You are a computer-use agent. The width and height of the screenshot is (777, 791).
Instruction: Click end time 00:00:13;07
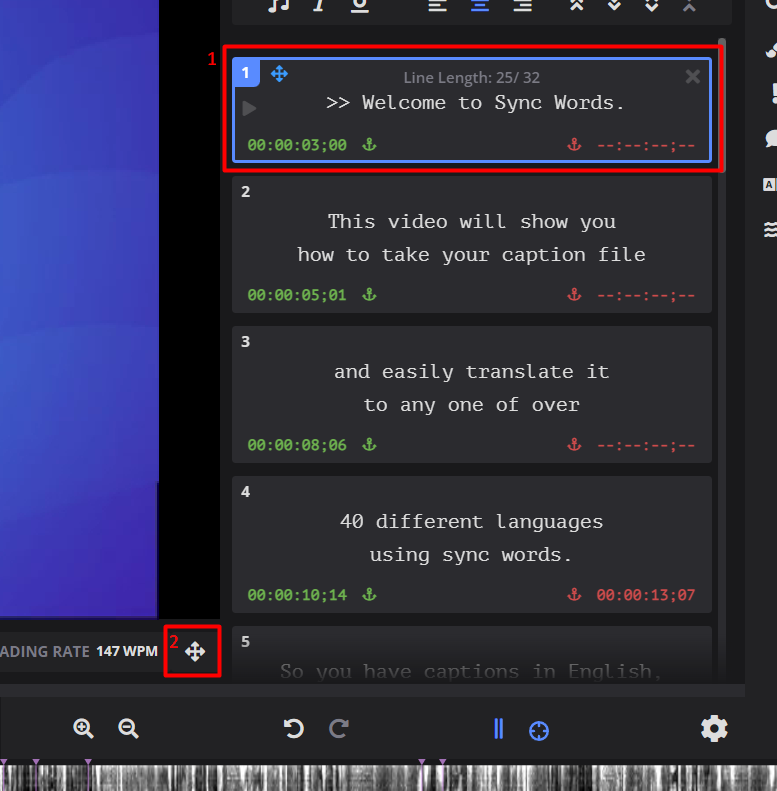[x=646, y=595]
